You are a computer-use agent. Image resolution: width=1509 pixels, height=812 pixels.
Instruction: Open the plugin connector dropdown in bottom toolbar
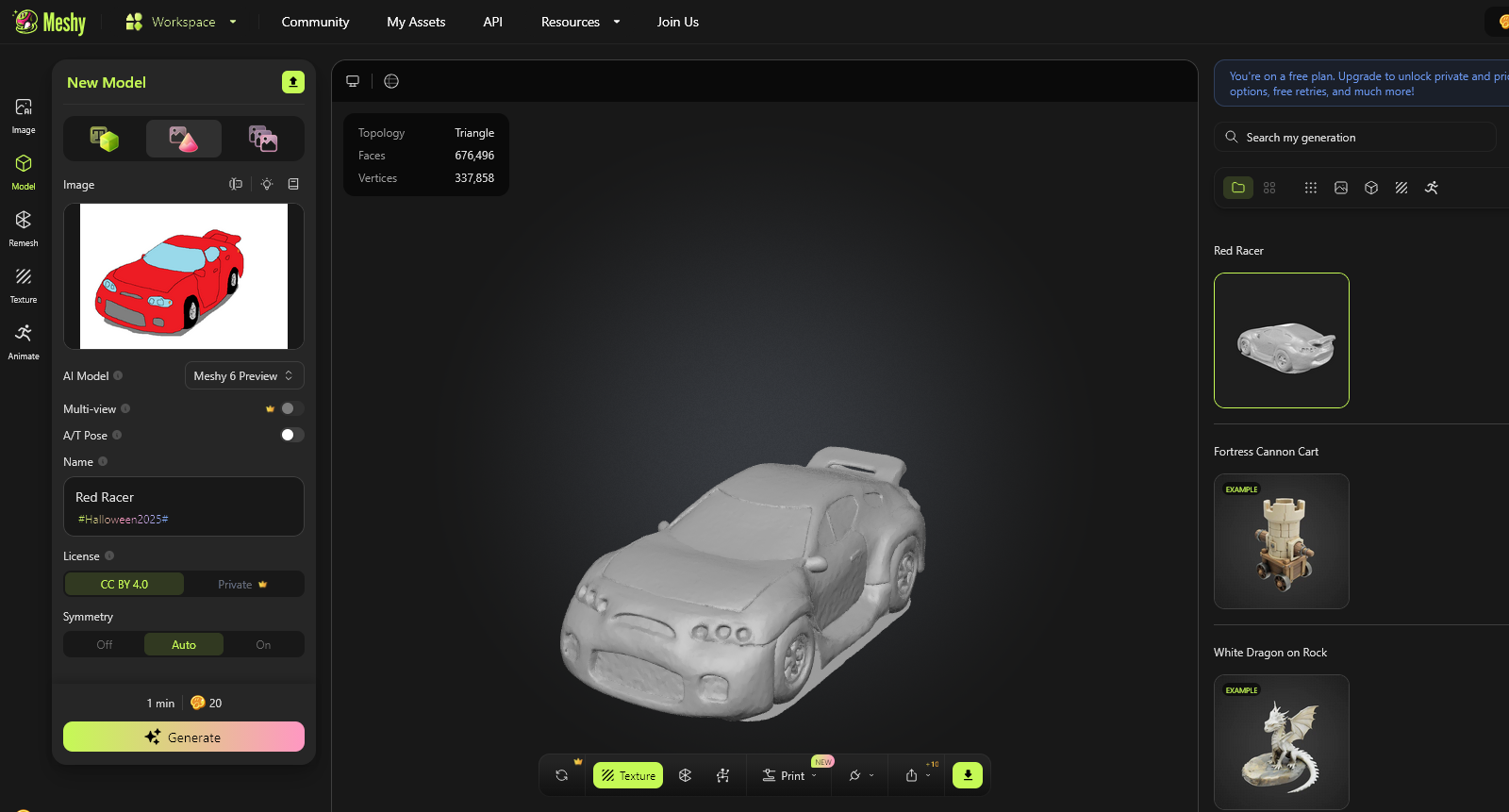point(861,775)
